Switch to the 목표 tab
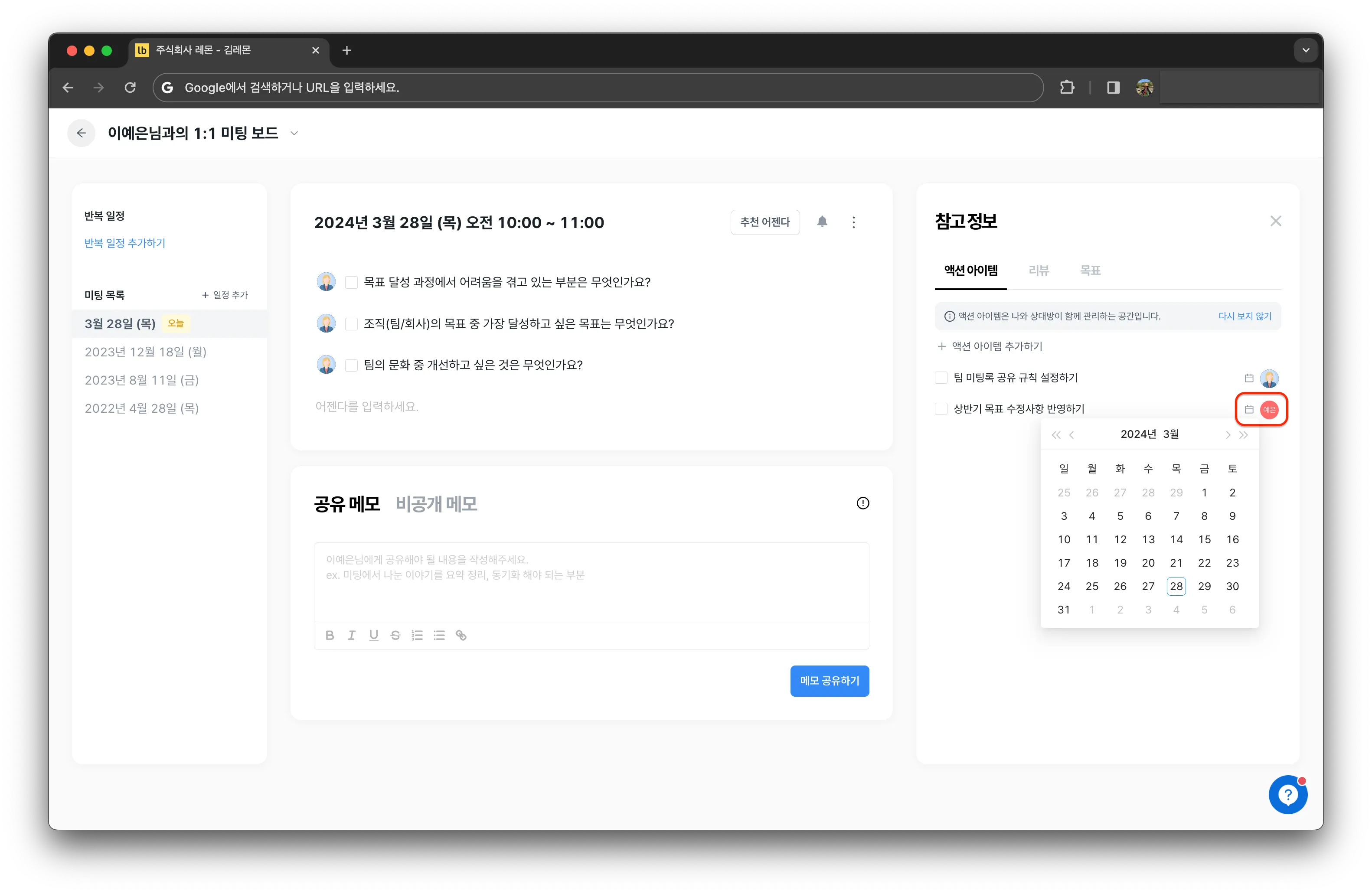Screen dimensions: 1372x894 [1090, 271]
